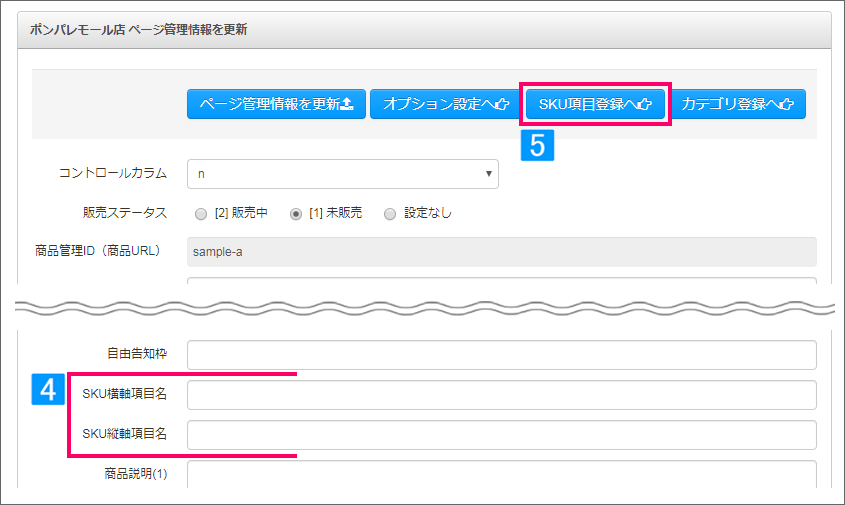
Task: Click the dropdown arrow next to value n
Action: point(488,174)
